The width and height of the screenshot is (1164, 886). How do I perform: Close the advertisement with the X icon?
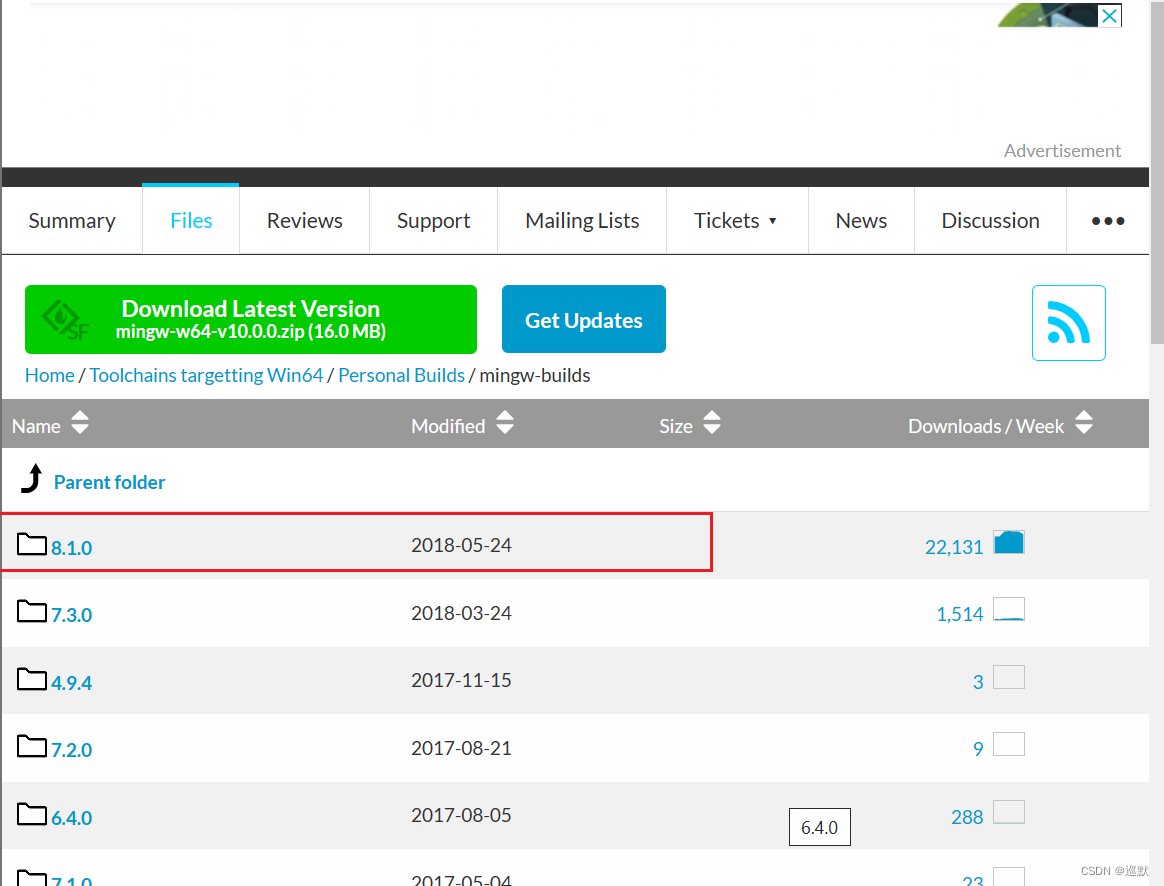1109,16
